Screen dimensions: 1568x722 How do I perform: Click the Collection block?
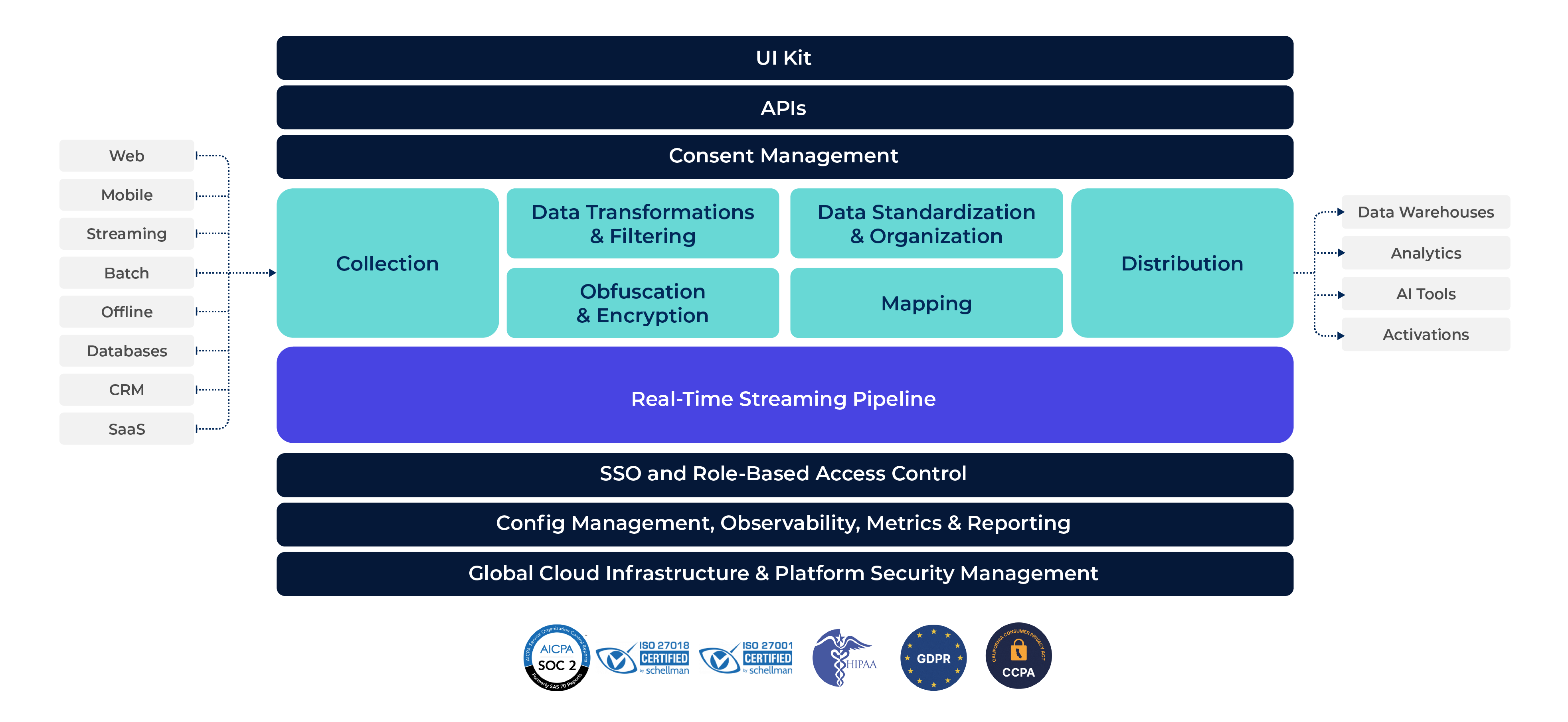pyautogui.click(x=387, y=263)
